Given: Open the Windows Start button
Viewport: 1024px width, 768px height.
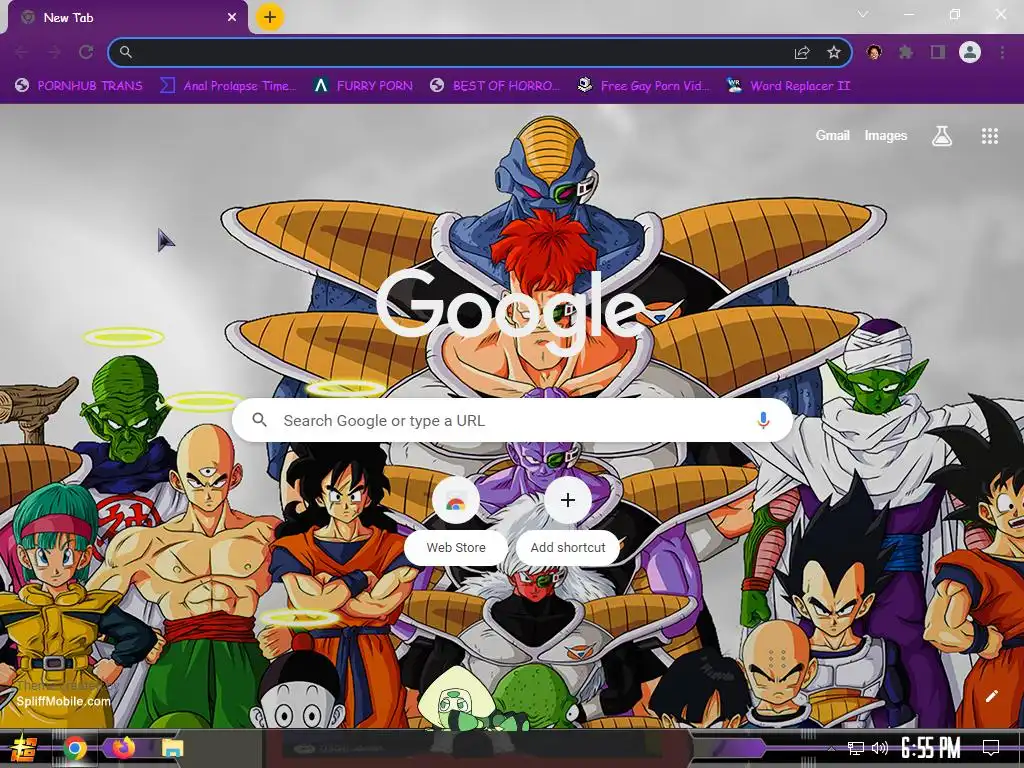Looking at the screenshot, I should [24, 748].
